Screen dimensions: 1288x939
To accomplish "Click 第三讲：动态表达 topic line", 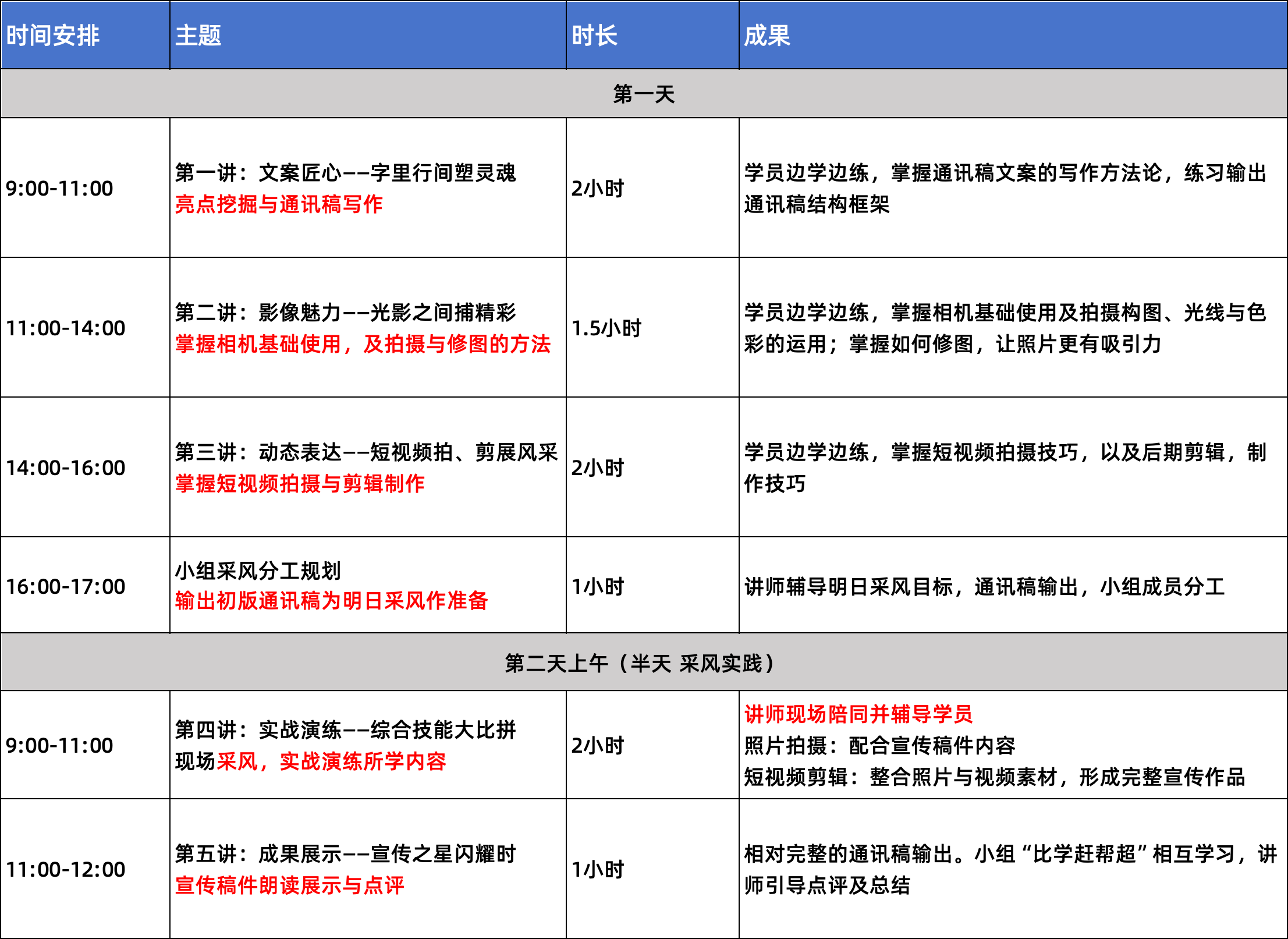I will [x=367, y=452].
